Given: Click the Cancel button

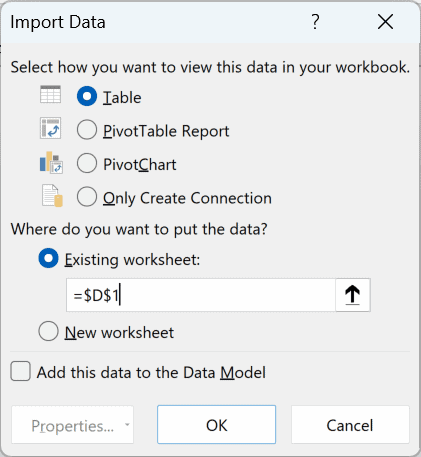Looking at the screenshot, I should pos(350,425).
